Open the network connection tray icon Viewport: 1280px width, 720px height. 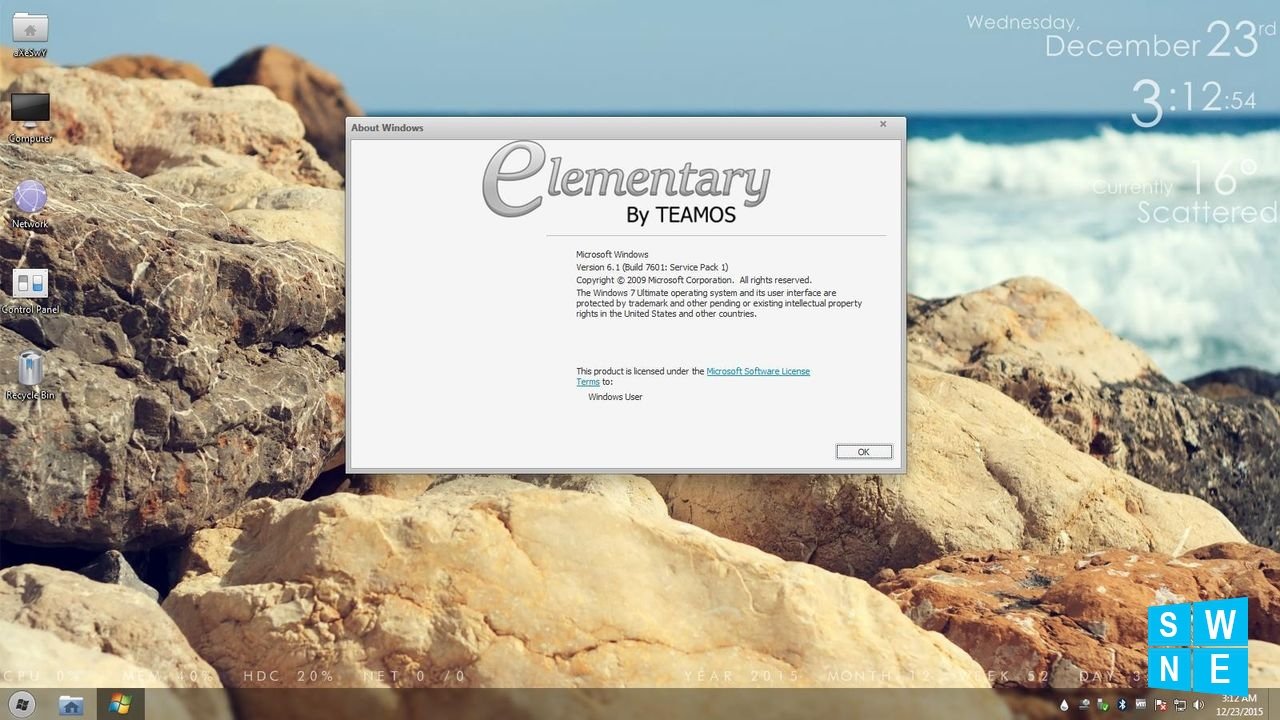[1179, 705]
